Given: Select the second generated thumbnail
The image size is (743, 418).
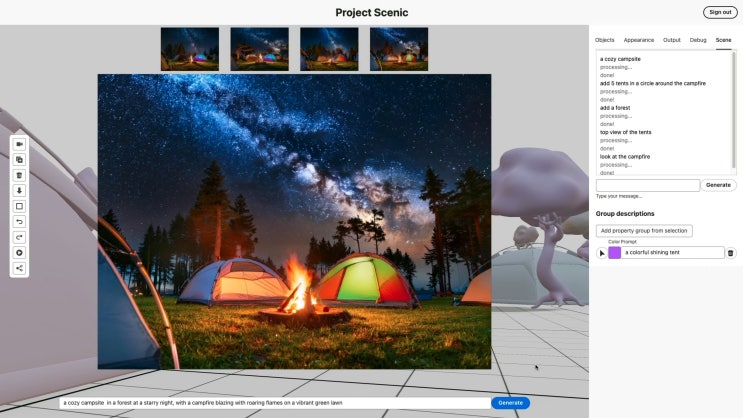Looking at the screenshot, I should (260, 49).
